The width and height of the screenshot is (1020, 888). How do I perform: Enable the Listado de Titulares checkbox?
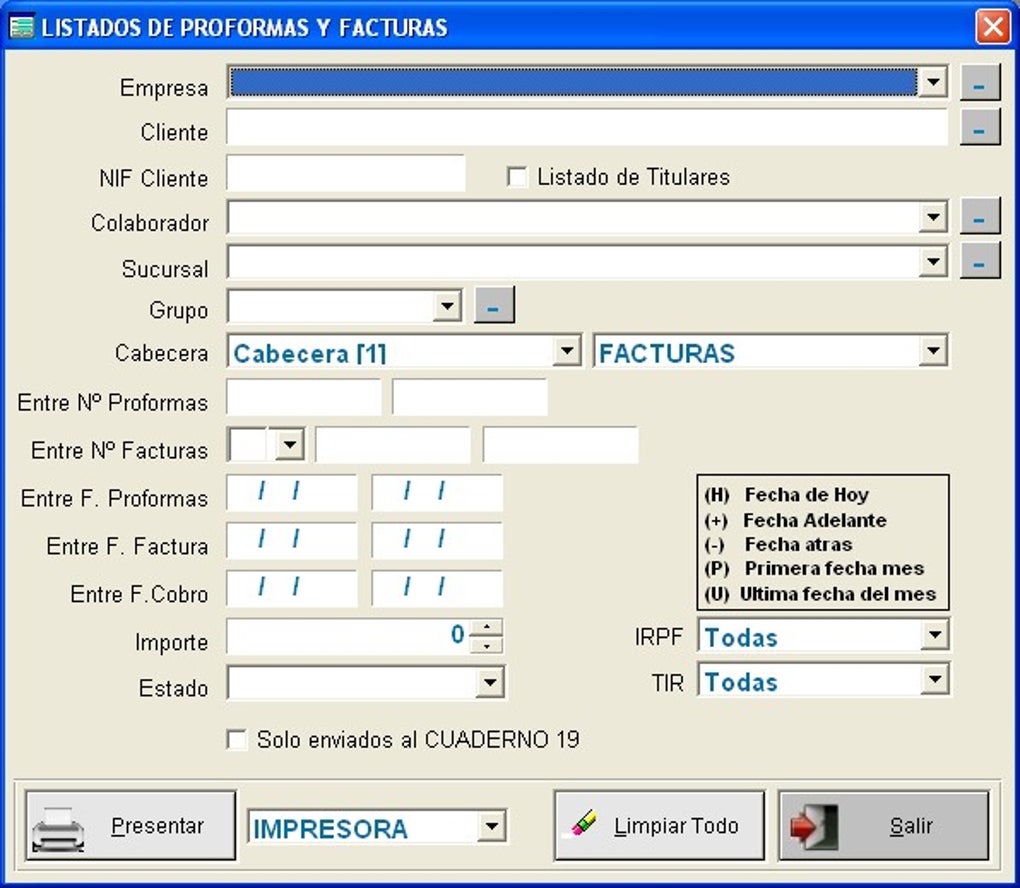tap(517, 177)
